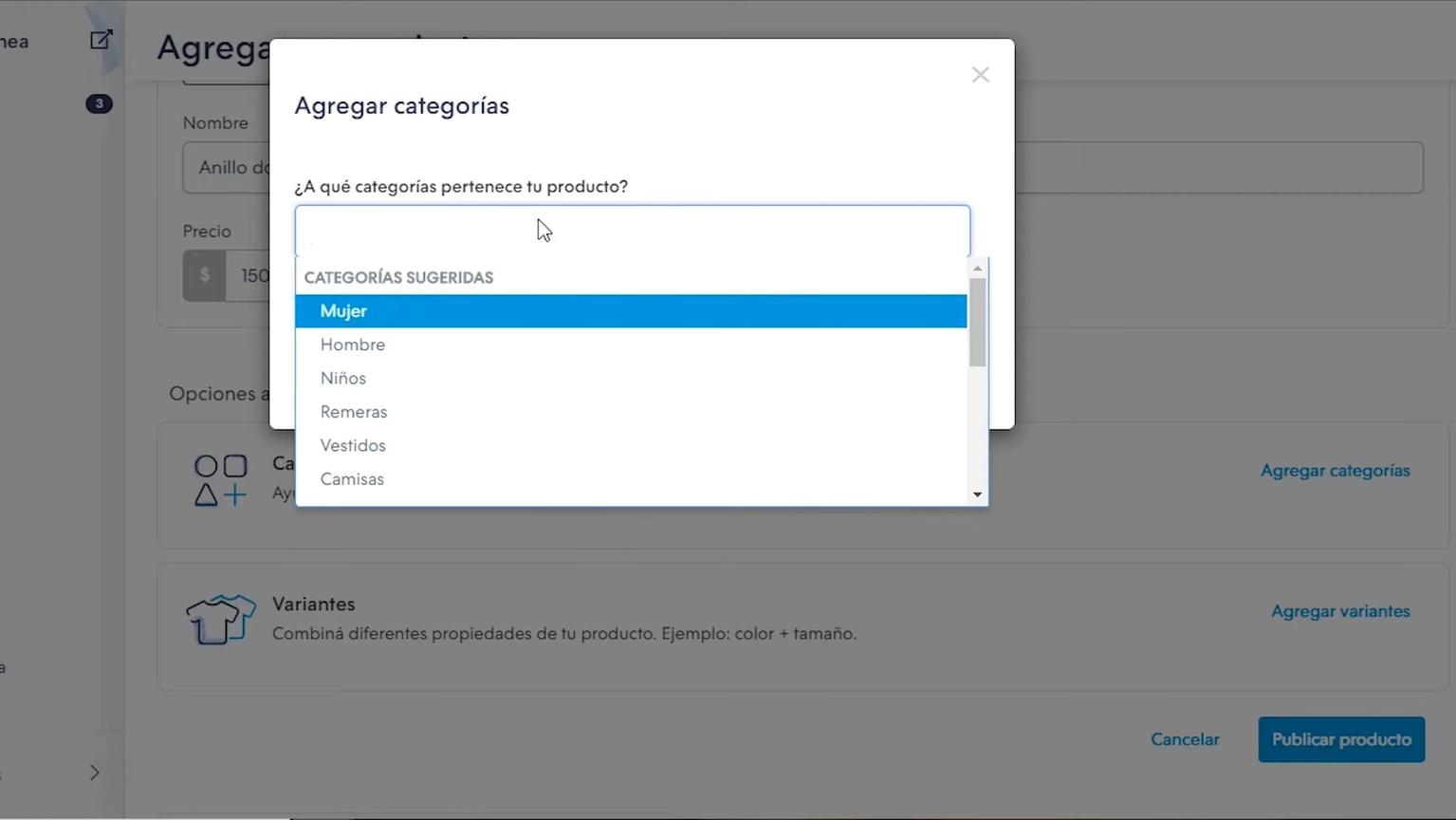Open store external link icon
Image resolution: width=1456 pixels, height=820 pixels.
point(101,40)
